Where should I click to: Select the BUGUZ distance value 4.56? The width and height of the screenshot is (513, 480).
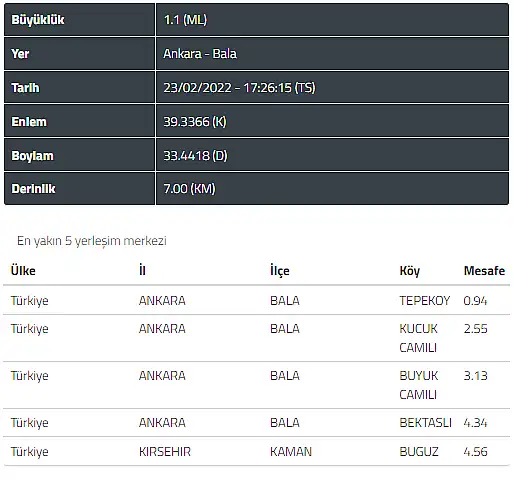(475, 452)
